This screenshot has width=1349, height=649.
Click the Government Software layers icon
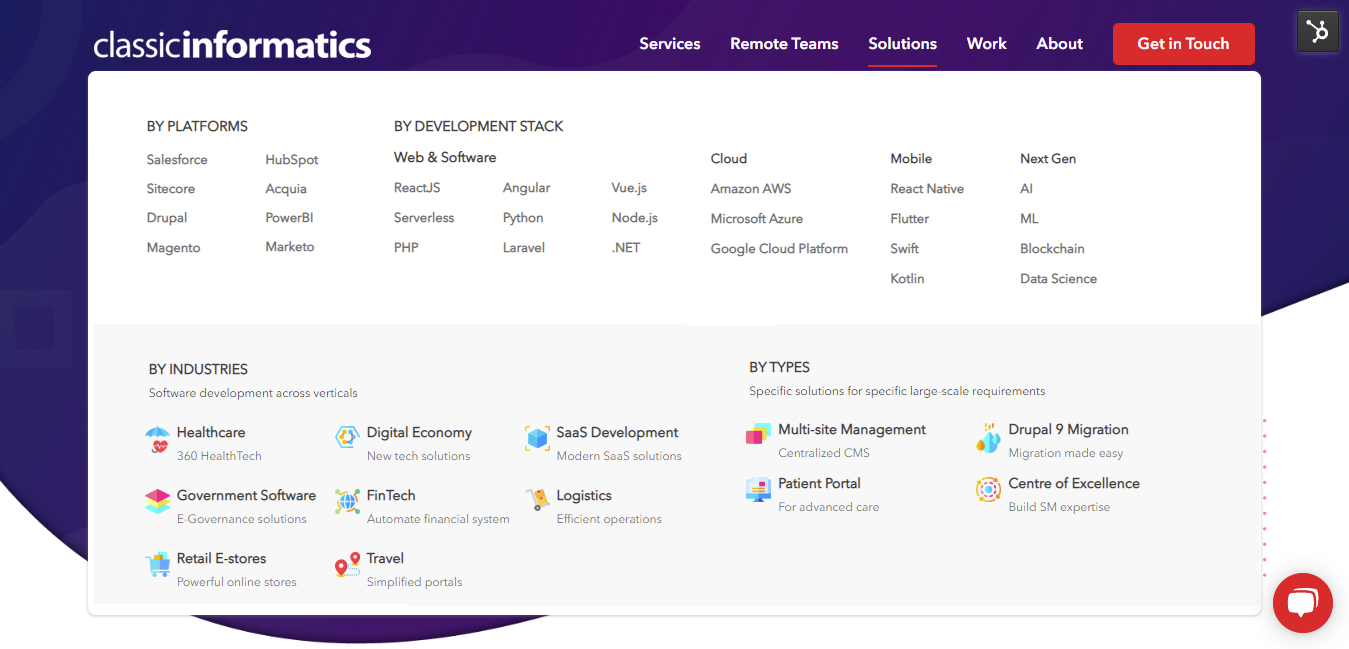tap(157, 501)
